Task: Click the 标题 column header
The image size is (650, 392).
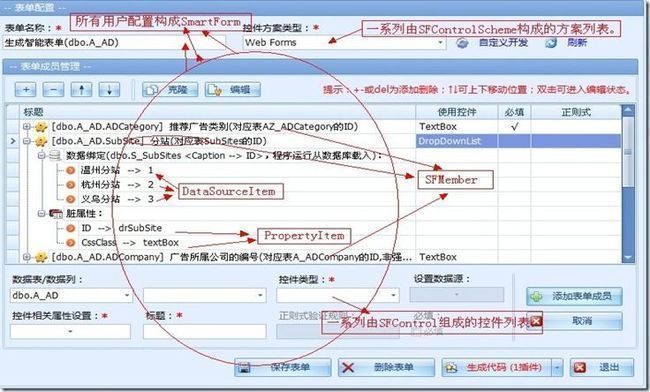Action: pyautogui.click(x=217, y=112)
